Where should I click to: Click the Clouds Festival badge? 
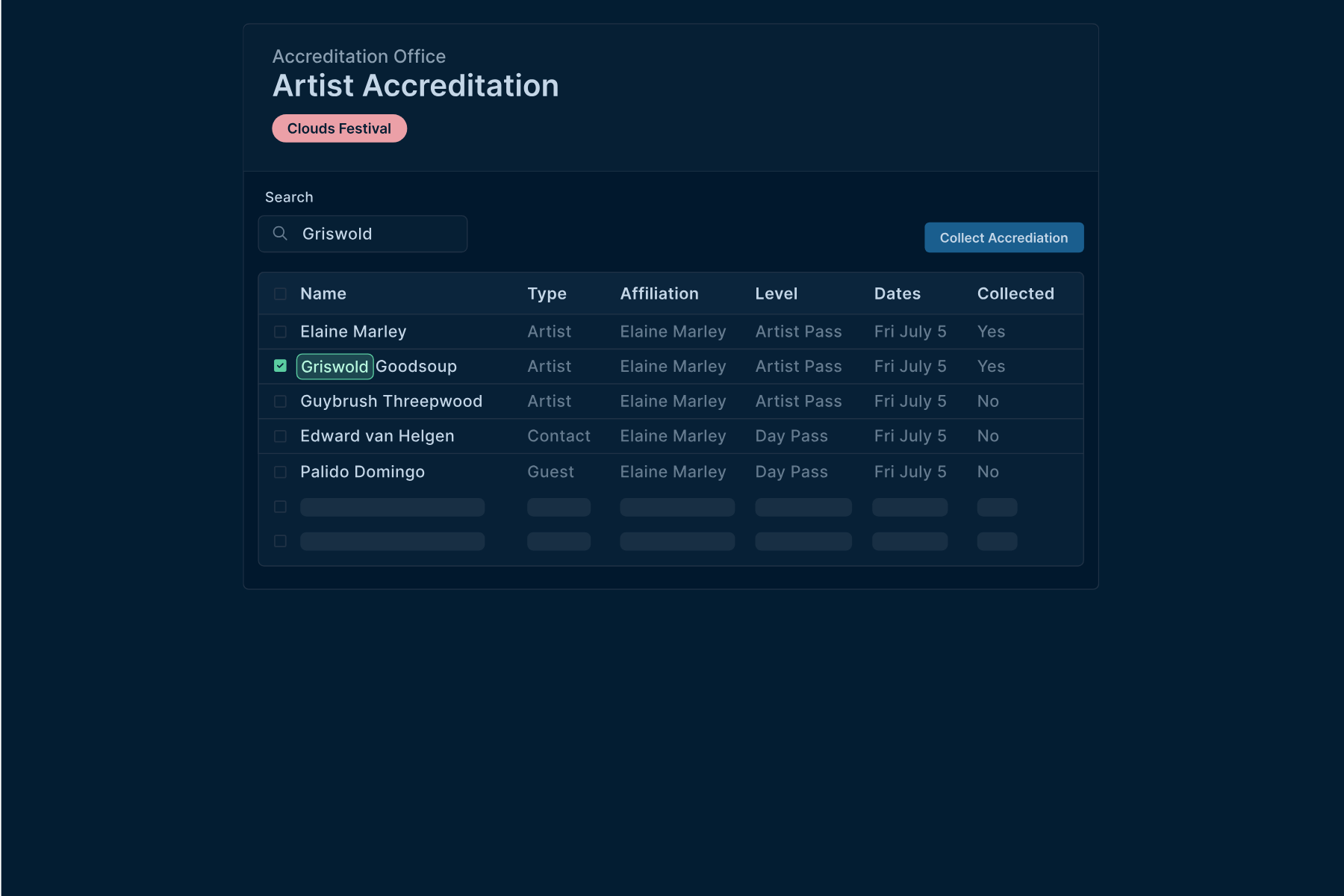tap(339, 128)
